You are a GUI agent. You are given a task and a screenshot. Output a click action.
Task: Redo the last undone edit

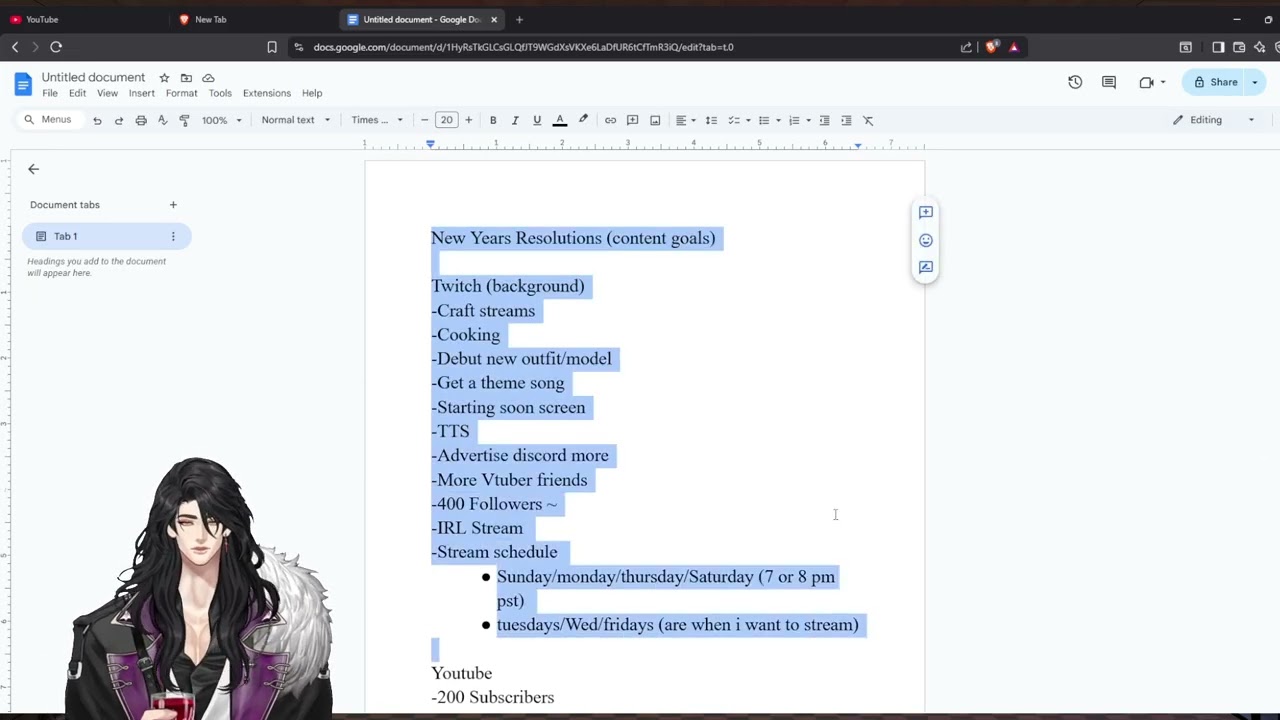(x=119, y=120)
